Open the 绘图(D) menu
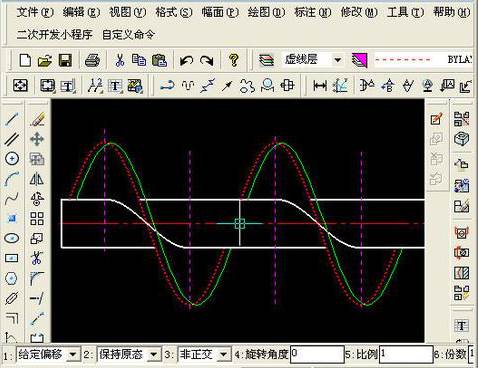 pyautogui.click(x=266, y=13)
